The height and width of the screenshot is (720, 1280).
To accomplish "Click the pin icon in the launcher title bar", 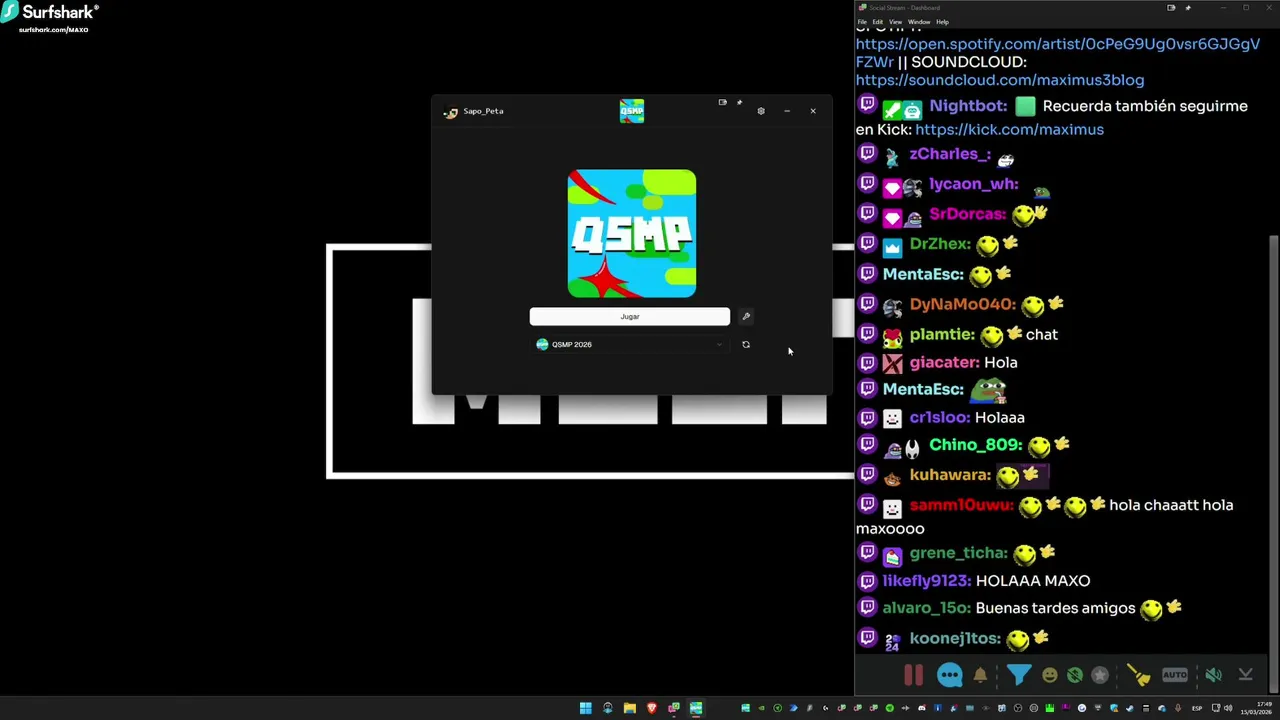I will click(x=740, y=102).
